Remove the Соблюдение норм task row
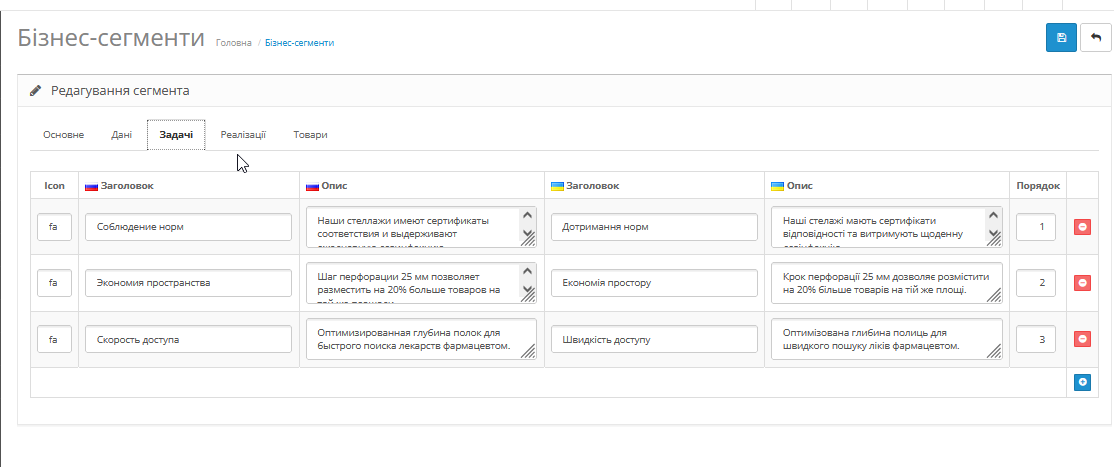The image size is (1114, 467). coord(1082,227)
